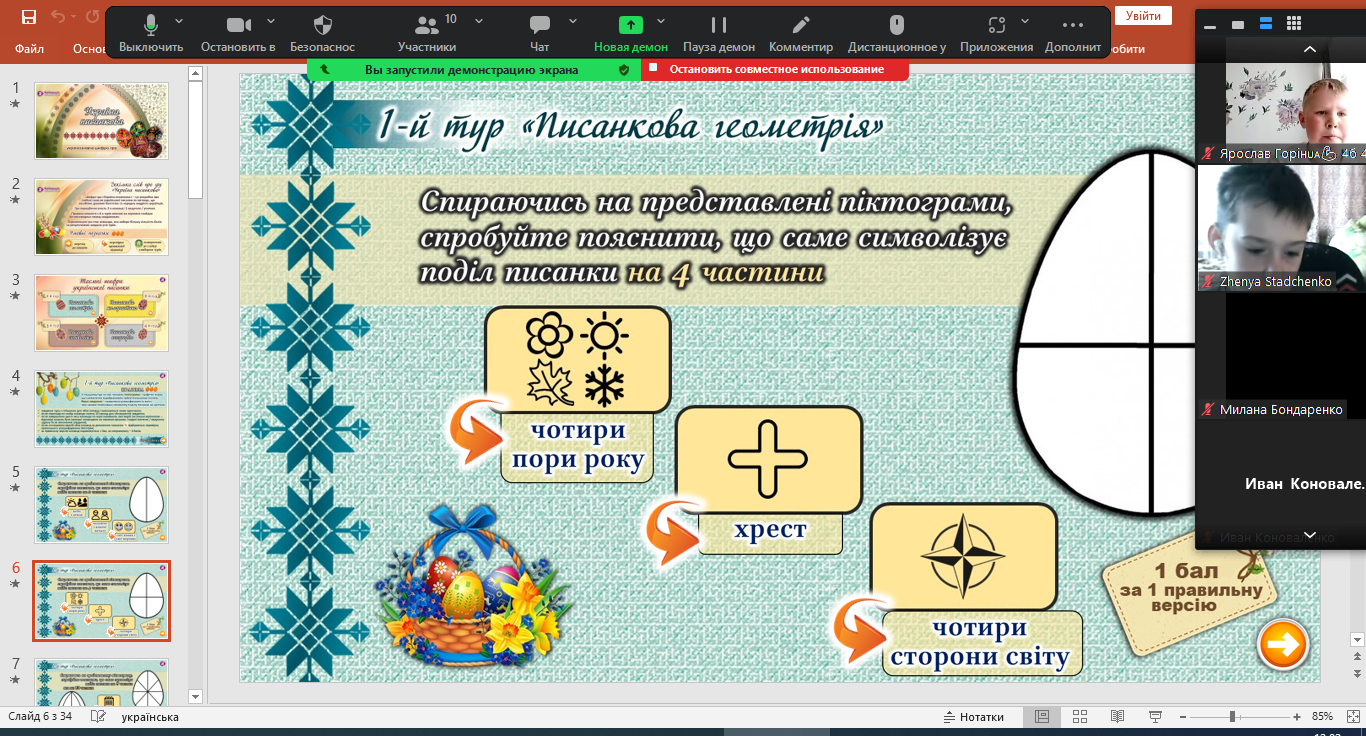The image size is (1366, 736).
Task: Click Остановить совместное использование button
Action: [775, 69]
